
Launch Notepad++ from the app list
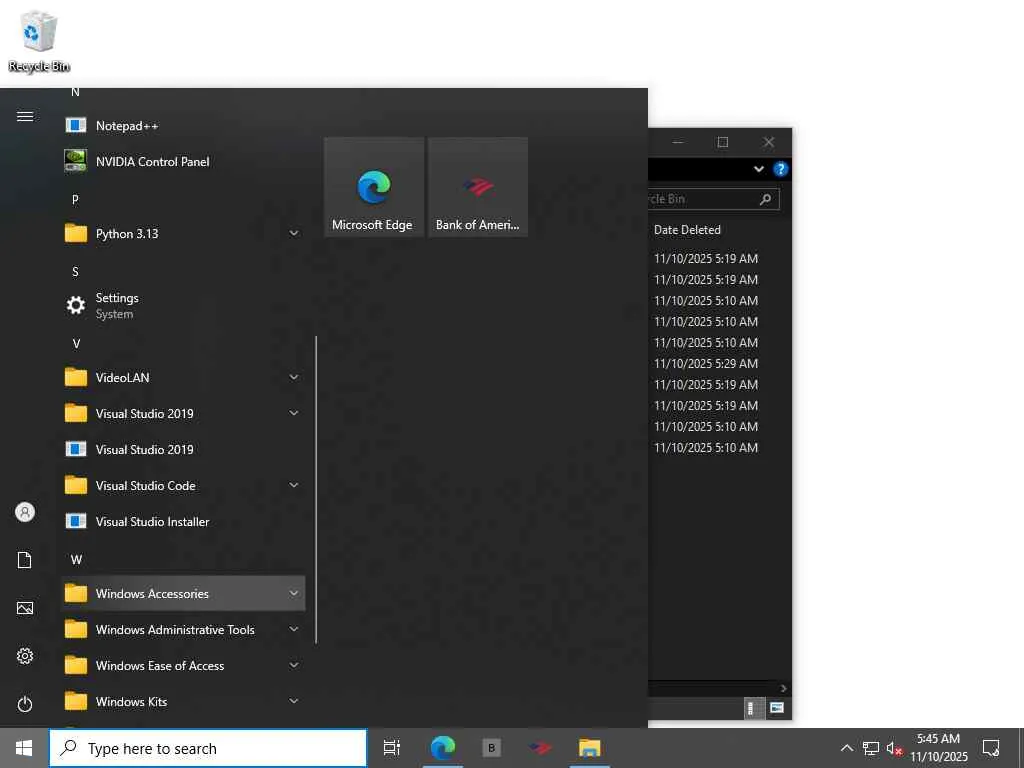pyautogui.click(x=183, y=125)
